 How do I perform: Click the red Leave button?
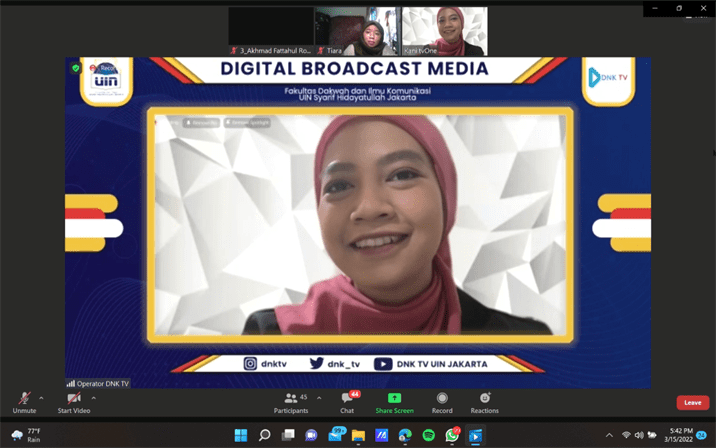pyautogui.click(x=692, y=402)
